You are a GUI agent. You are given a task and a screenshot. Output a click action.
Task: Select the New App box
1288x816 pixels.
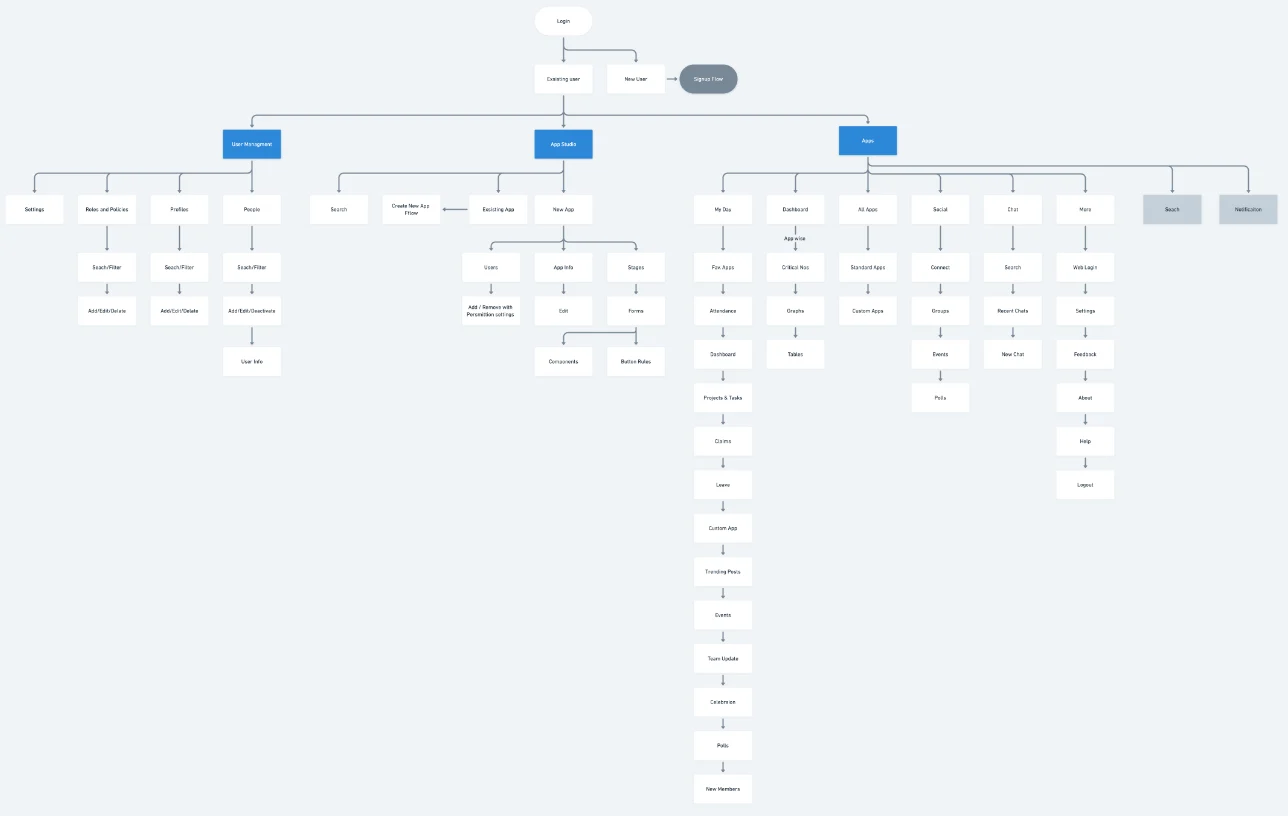[x=563, y=209]
